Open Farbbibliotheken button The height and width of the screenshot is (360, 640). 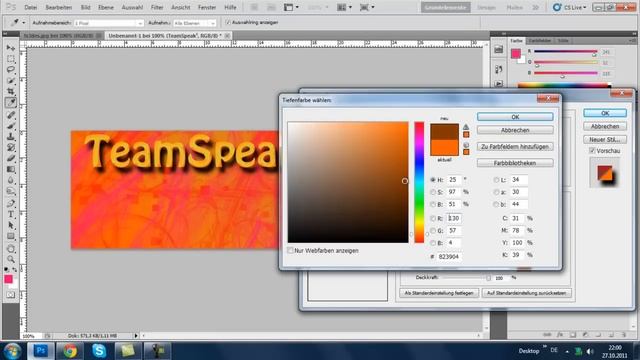515,163
